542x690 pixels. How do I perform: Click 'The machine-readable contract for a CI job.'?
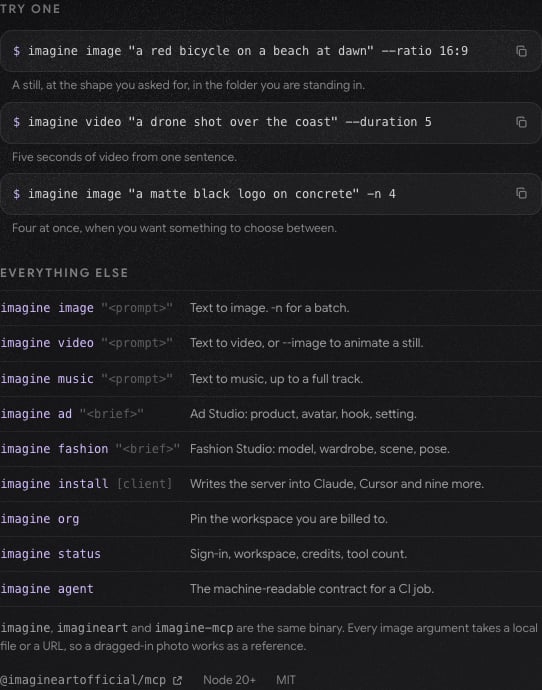[312, 589]
